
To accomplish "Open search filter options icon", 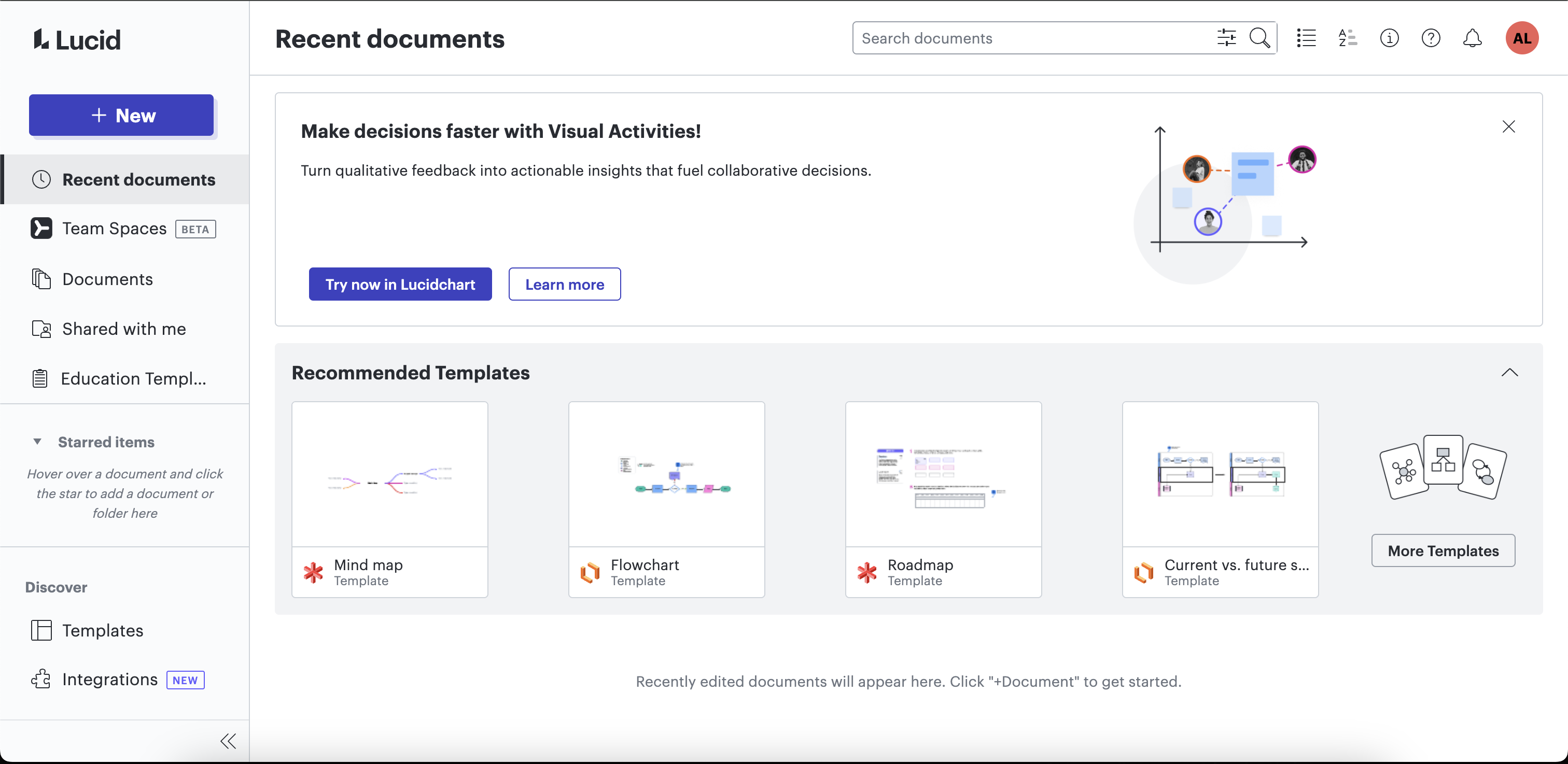I will tap(1226, 38).
